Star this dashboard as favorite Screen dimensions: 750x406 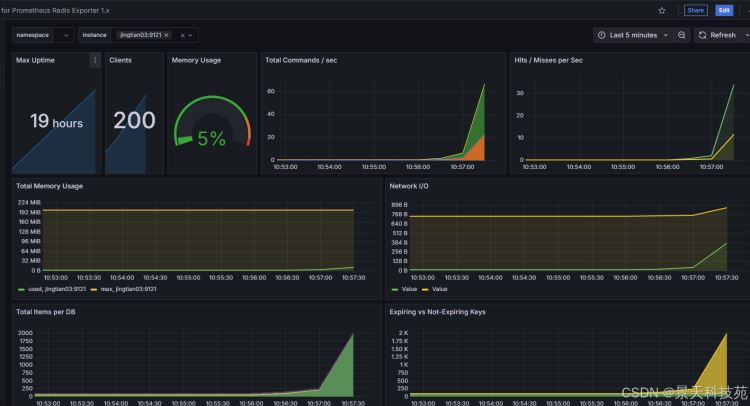point(662,11)
